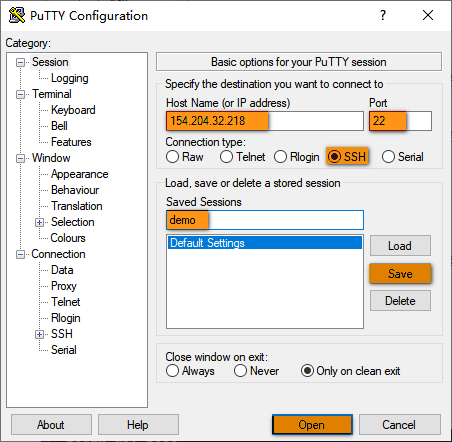Open the Keyboard settings category

click(x=73, y=110)
